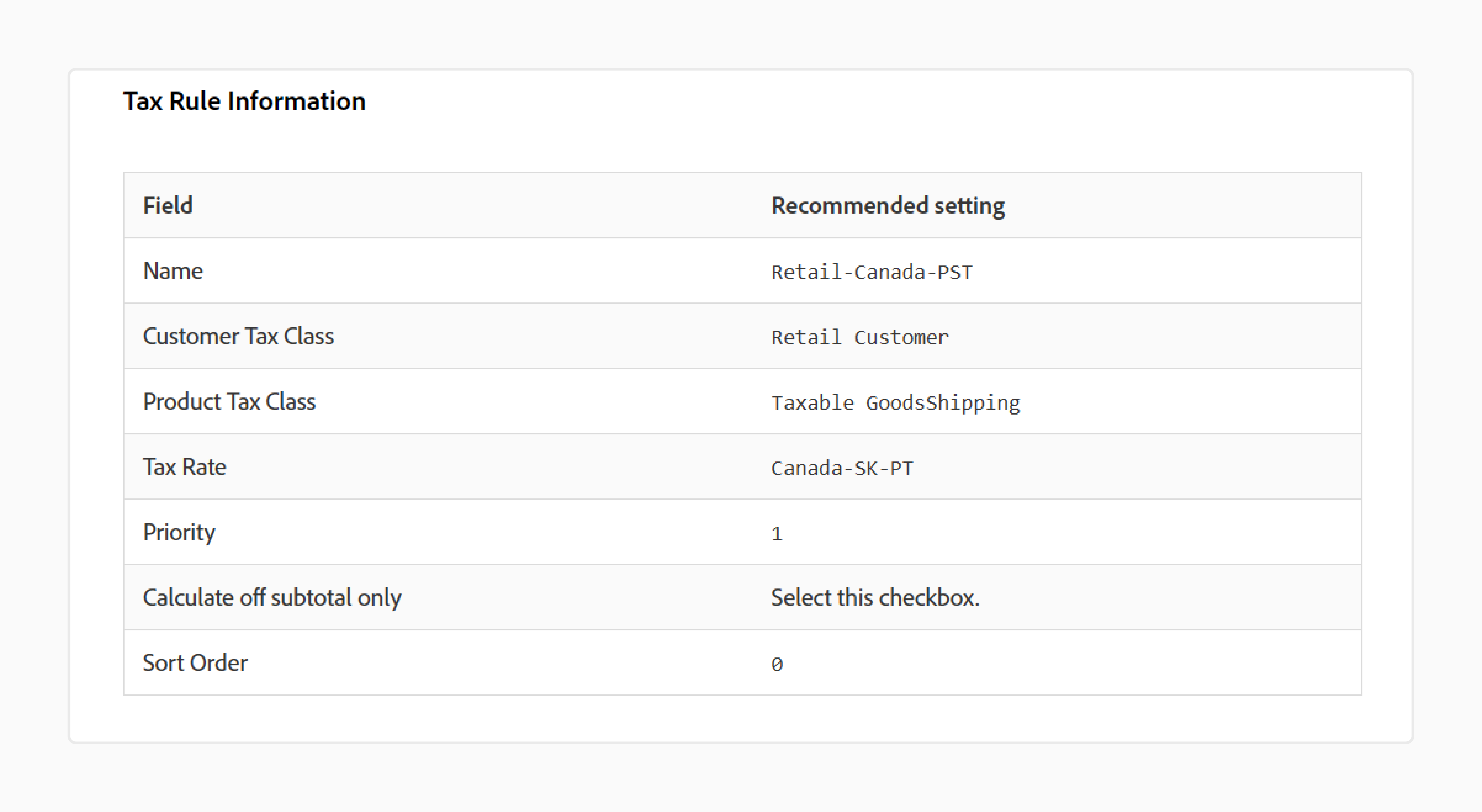Select the Canada-SK-PT tax rate value
The image size is (1482, 812).
click(842, 468)
